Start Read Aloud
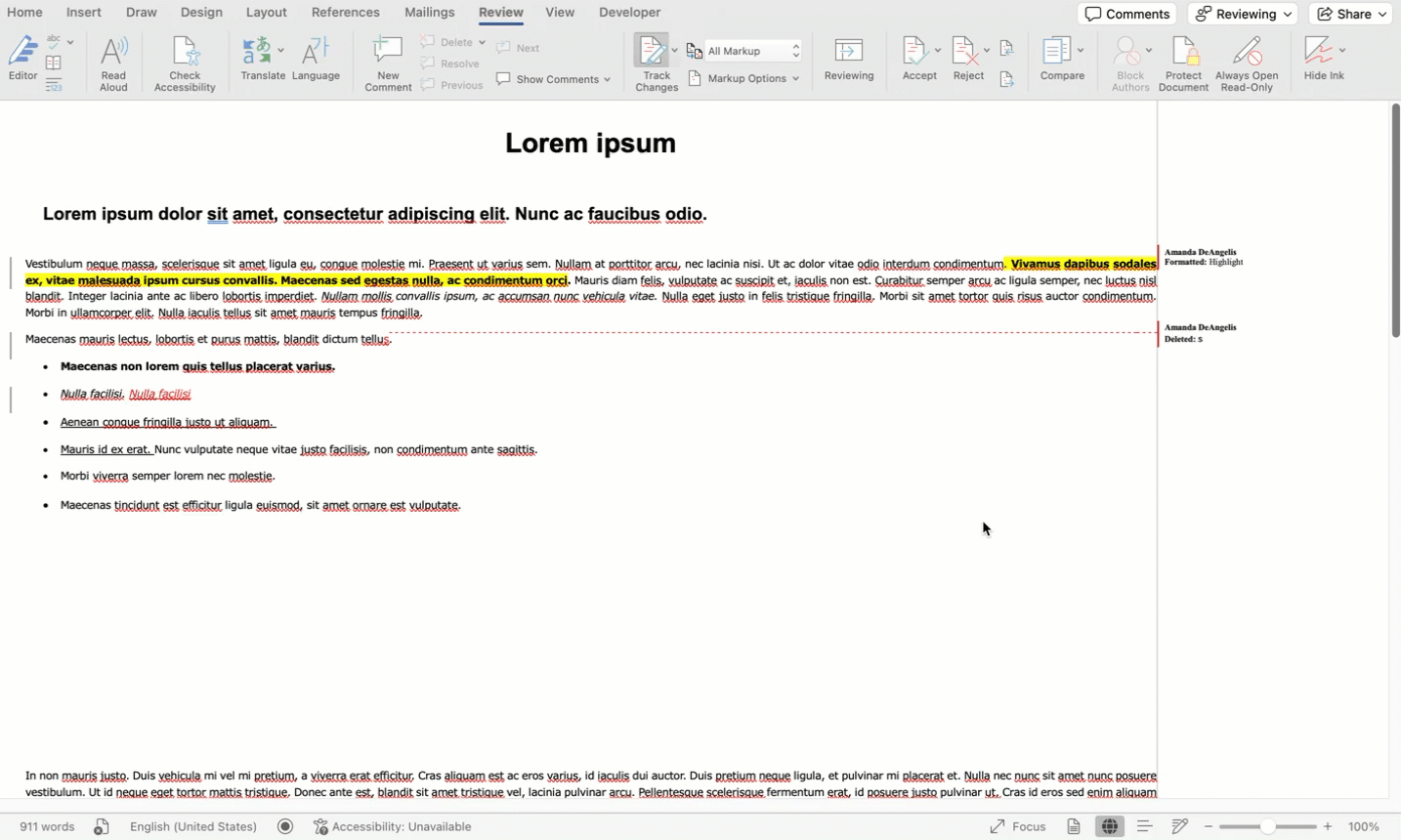 click(113, 63)
